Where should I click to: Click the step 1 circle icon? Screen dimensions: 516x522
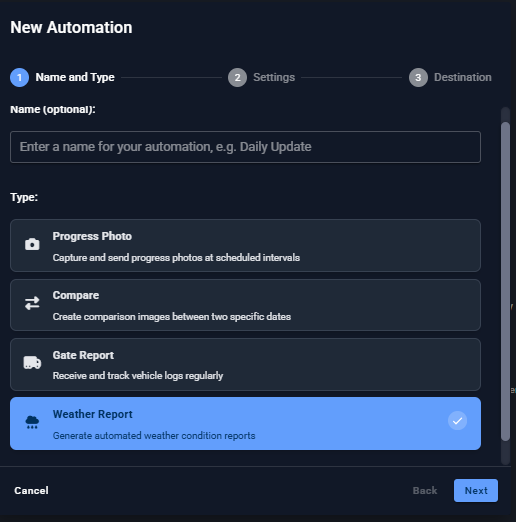point(19,78)
